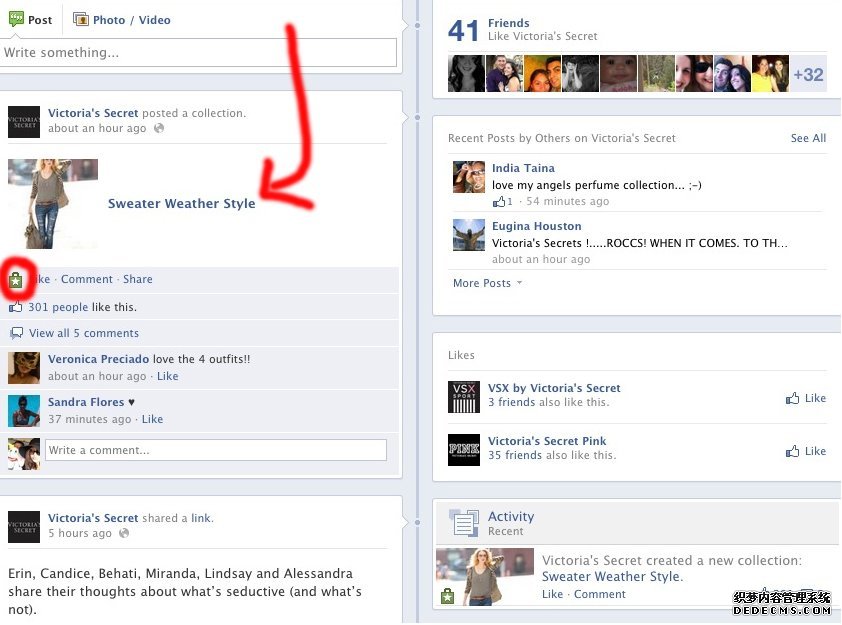This screenshot has height=625, width=842.
Task: Click the collection post's 'about an hour ago' timestamp
Action: click(97, 128)
